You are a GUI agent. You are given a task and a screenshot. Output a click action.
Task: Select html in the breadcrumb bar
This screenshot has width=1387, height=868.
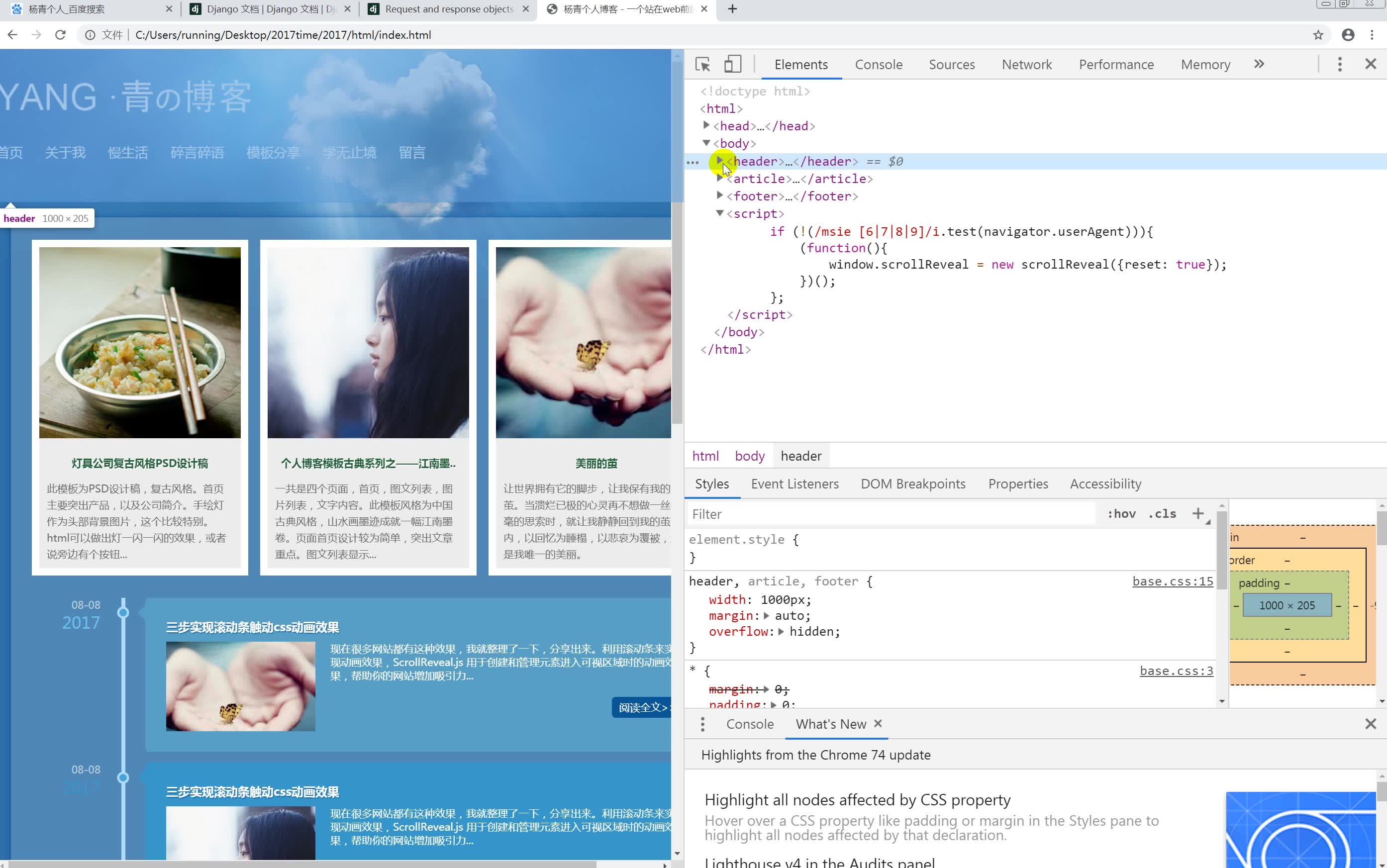pyautogui.click(x=705, y=456)
